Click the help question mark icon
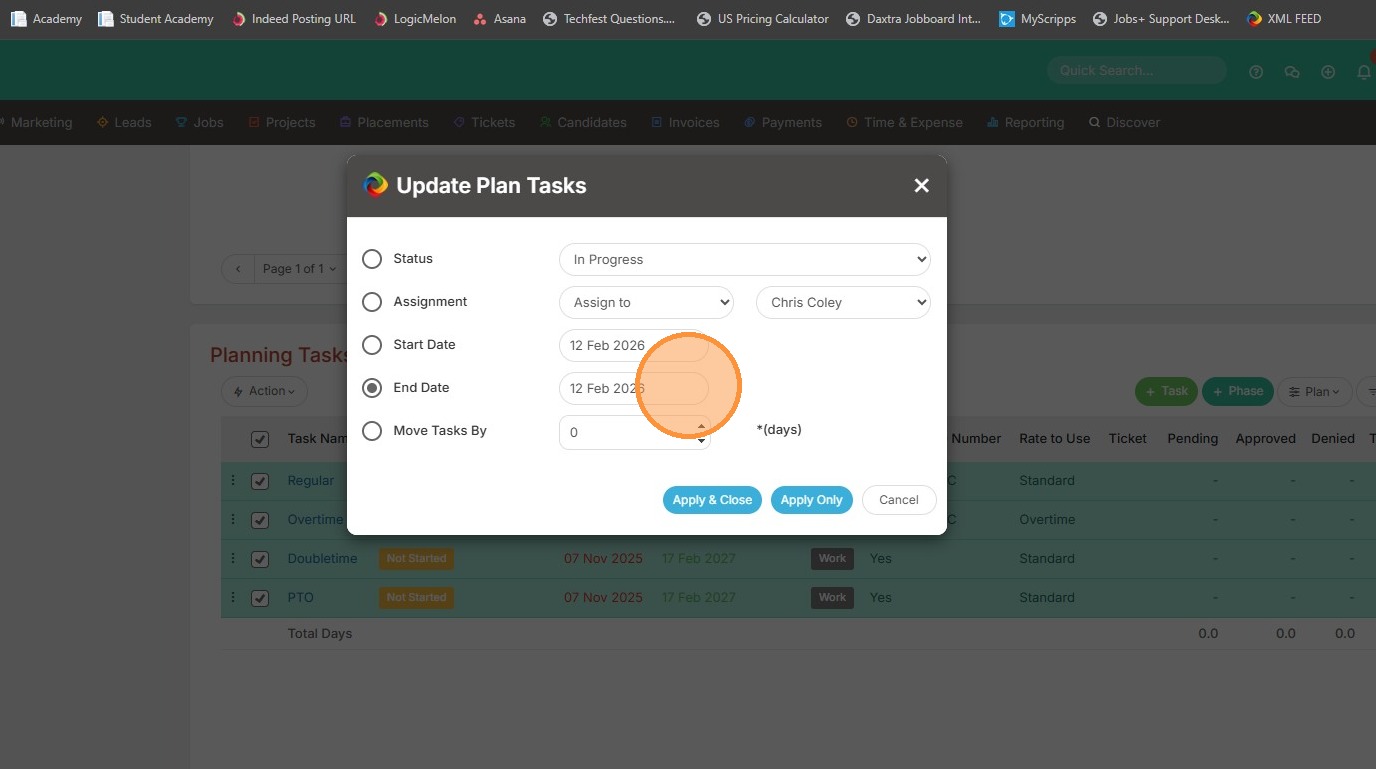Screen dimensions: 1376x769 tap(1256, 72)
